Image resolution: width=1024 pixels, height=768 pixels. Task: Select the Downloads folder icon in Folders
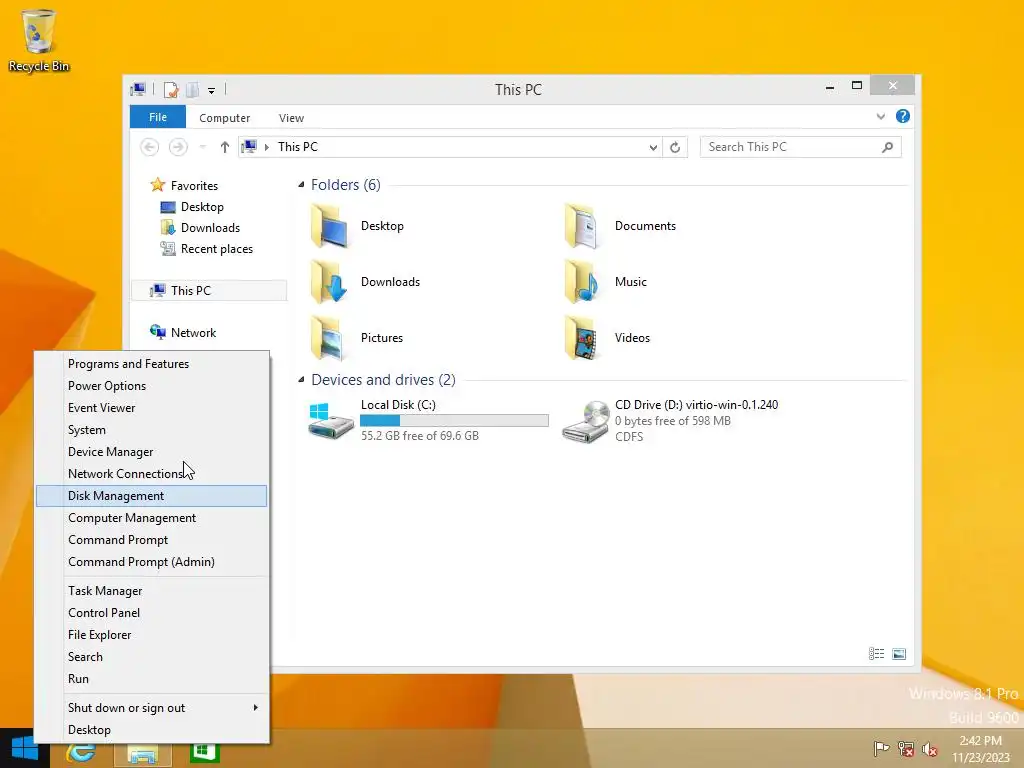click(x=328, y=282)
